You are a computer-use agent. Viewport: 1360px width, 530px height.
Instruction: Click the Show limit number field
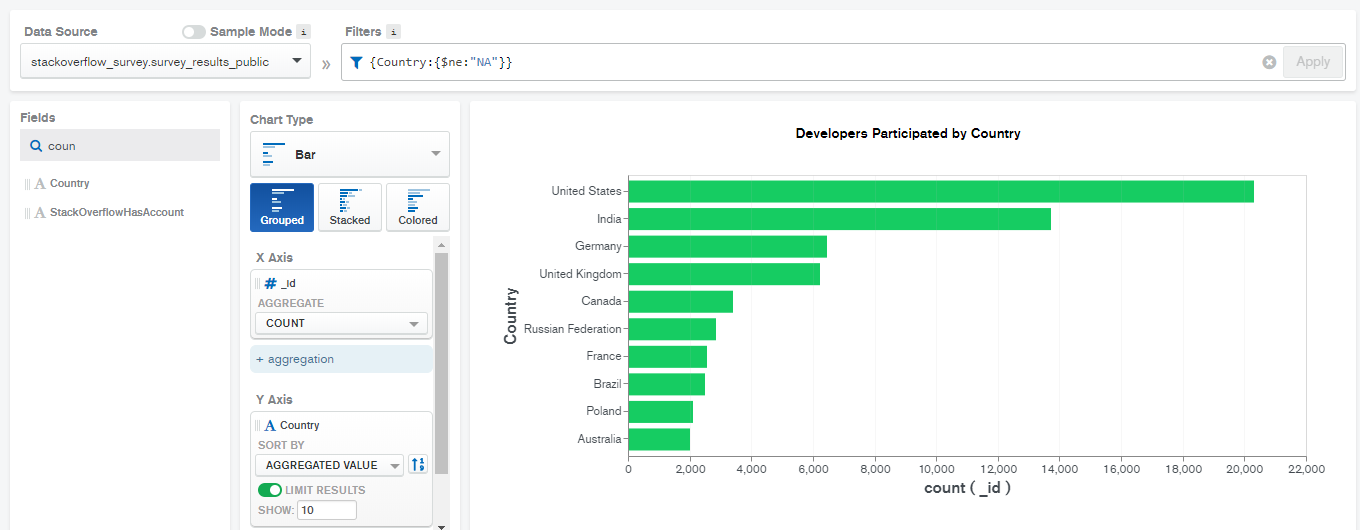pyautogui.click(x=326, y=510)
